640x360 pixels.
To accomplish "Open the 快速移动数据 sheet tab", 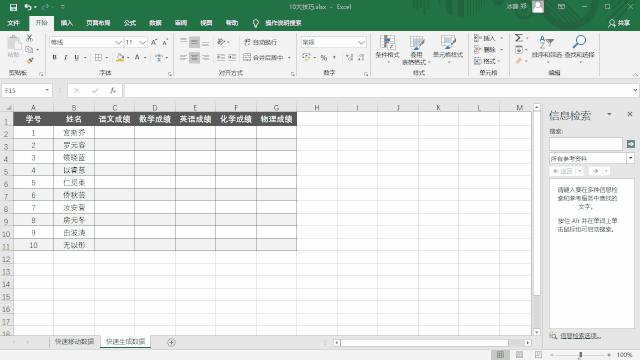I will [x=75, y=341].
